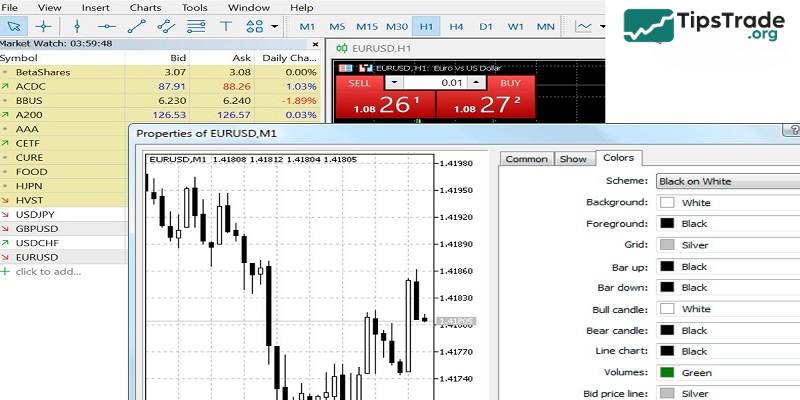
Task: Click the line chart type icon
Action: (584, 26)
